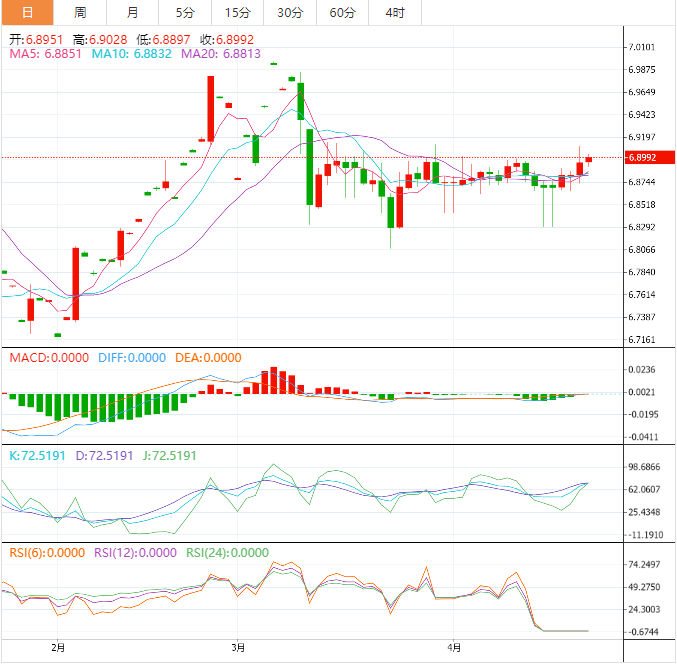The image size is (677, 667).
Task: Click the red 6.8992 current price tag
Action: coord(650,158)
